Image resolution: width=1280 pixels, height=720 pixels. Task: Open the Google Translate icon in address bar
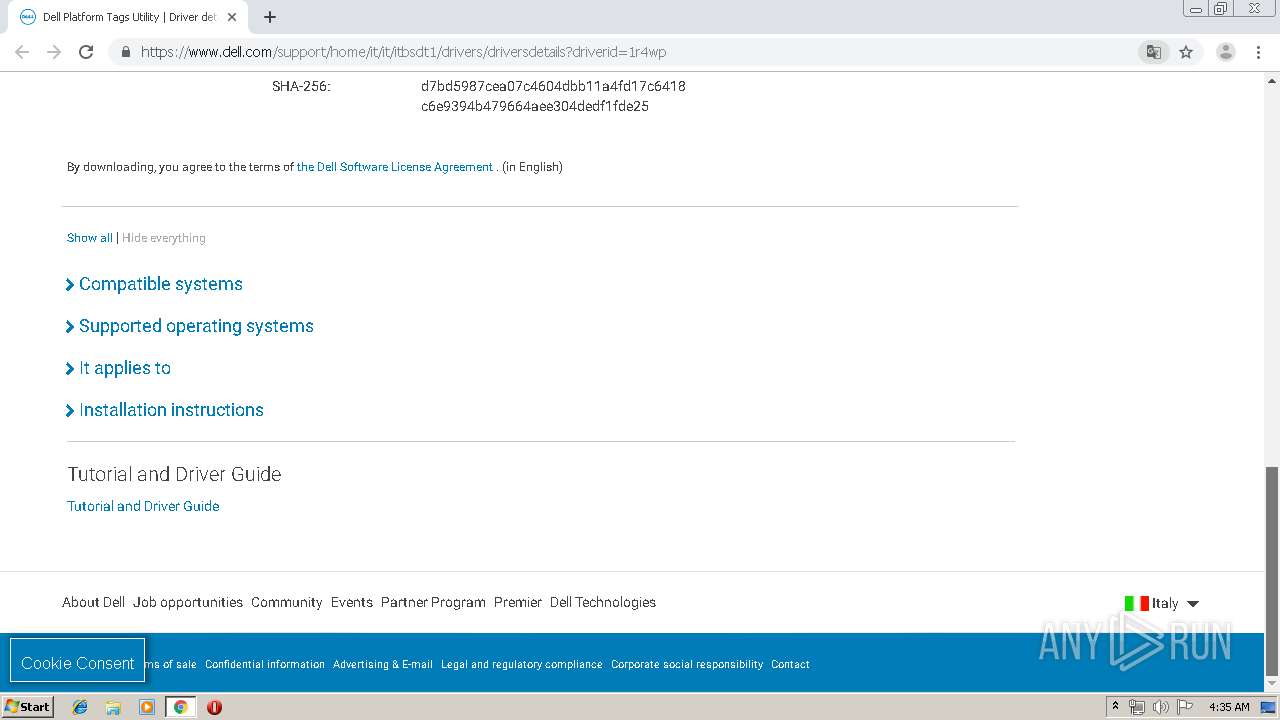(x=1154, y=52)
